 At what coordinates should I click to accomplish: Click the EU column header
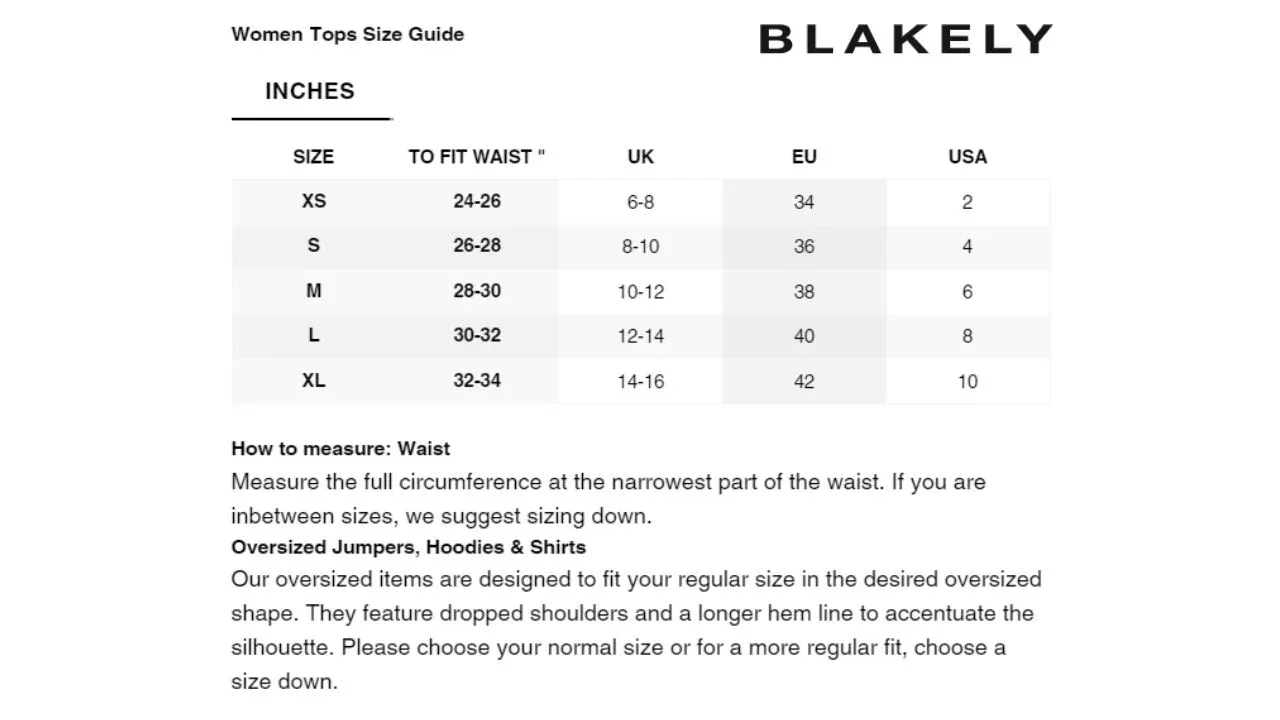[x=804, y=157]
